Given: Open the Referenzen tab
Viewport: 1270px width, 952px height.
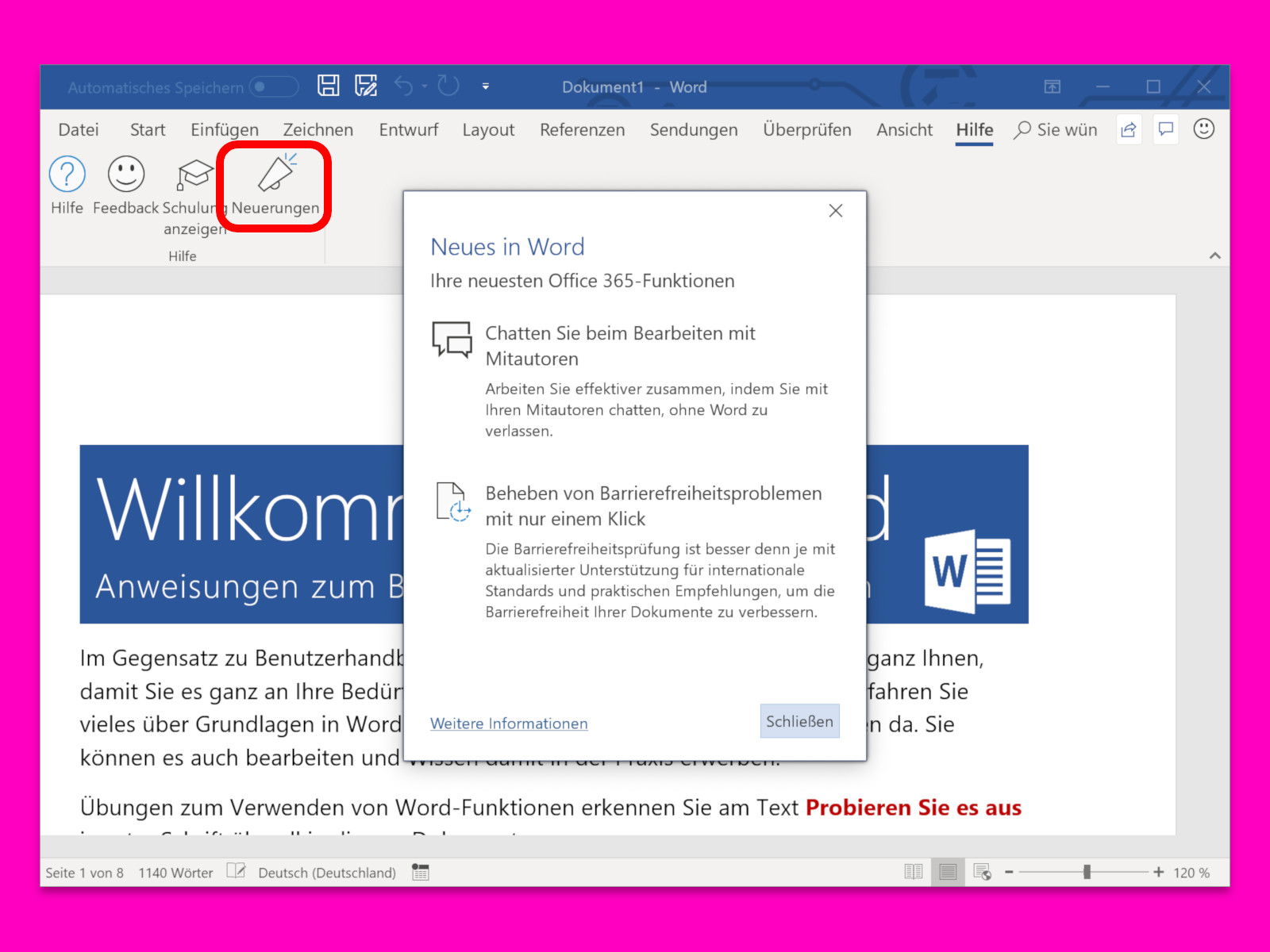Looking at the screenshot, I should [583, 129].
